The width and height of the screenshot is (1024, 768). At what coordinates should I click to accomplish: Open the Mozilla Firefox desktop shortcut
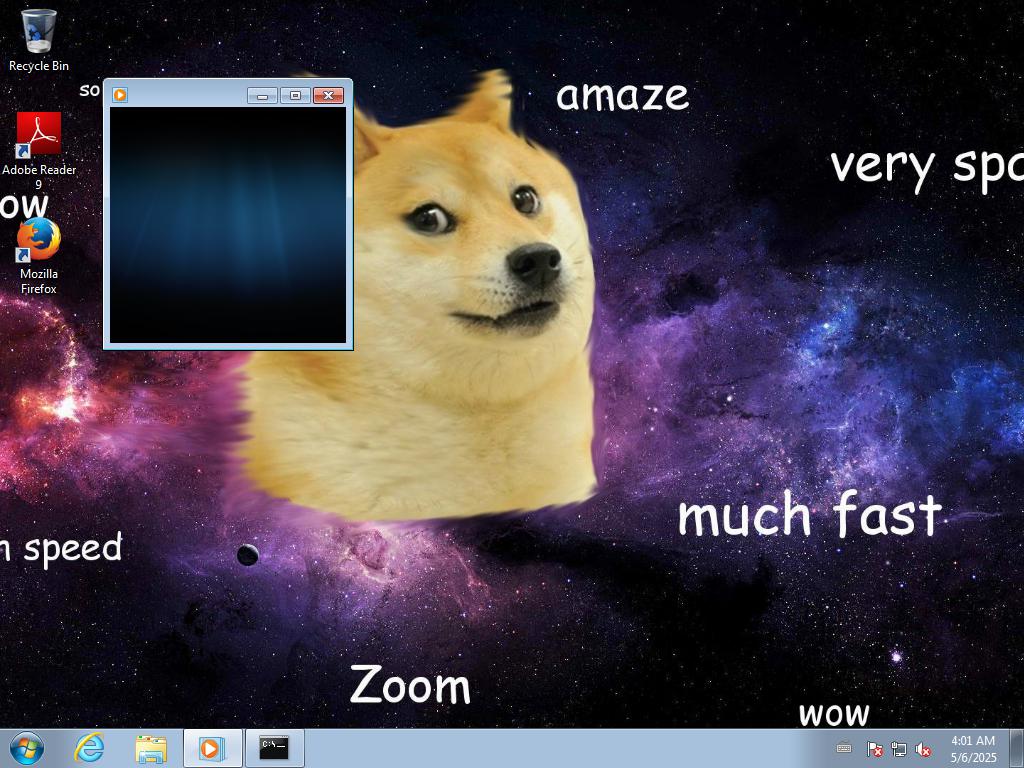pyautogui.click(x=39, y=256)
